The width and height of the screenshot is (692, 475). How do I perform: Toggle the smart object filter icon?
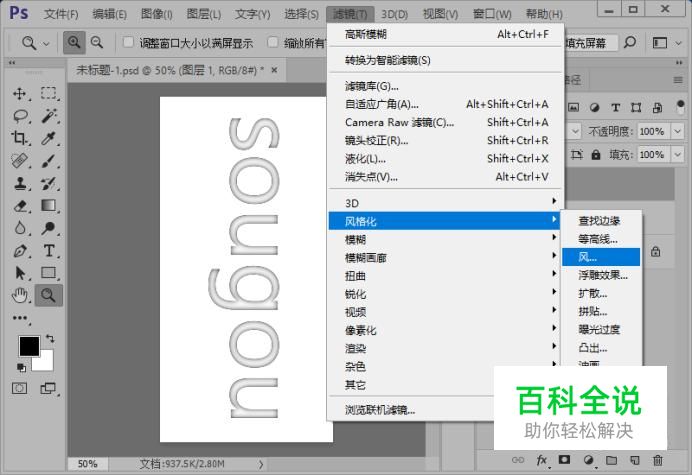point(657,107)
